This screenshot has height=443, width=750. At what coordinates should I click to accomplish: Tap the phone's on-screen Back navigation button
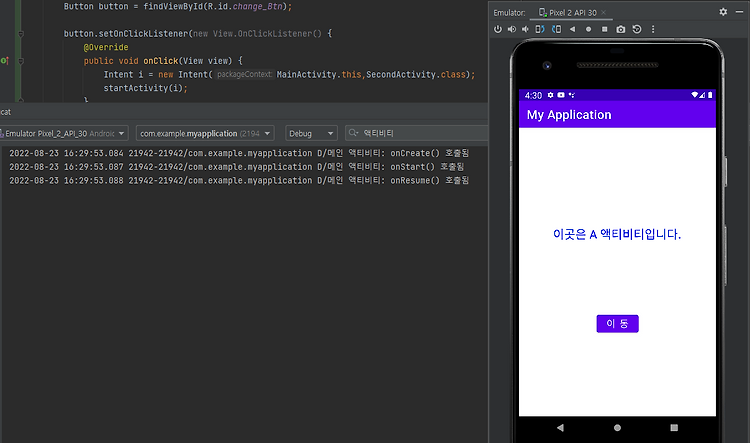pos(560,428)
